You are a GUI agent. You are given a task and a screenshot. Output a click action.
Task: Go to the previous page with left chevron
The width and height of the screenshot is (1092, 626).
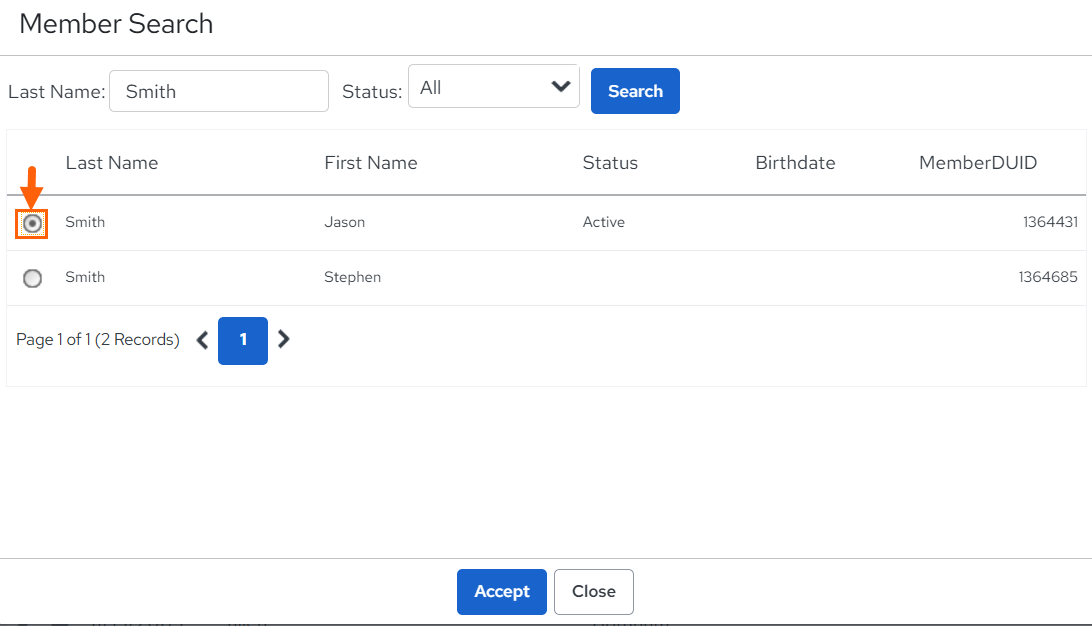click(203, 341)
